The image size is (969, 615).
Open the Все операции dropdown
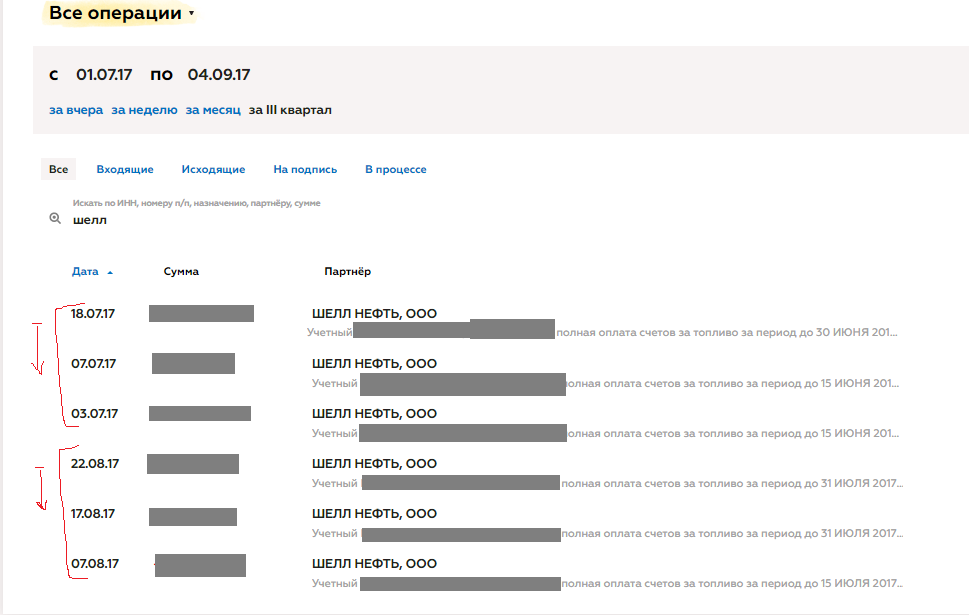[121, 13]
